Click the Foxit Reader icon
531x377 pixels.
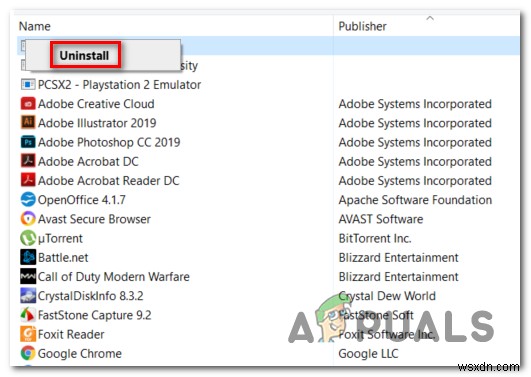[x=28, y=334]
